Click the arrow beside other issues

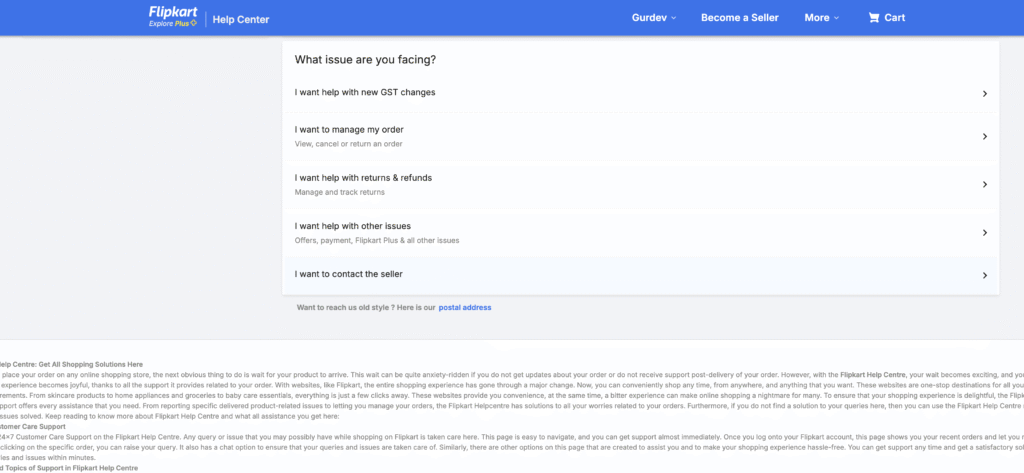pyautogui.click(x=985, y=233)
